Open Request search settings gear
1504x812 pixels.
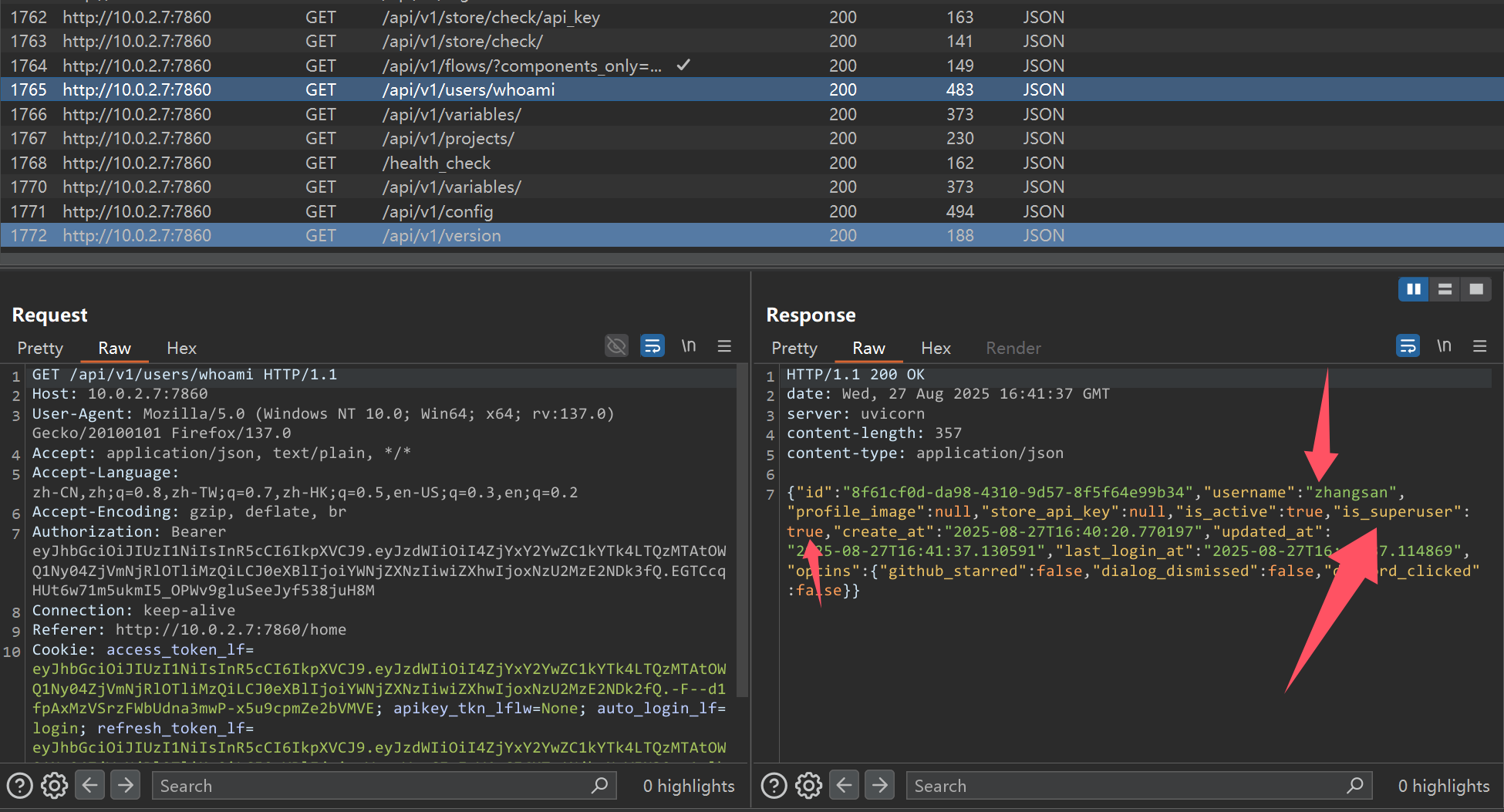54,786
